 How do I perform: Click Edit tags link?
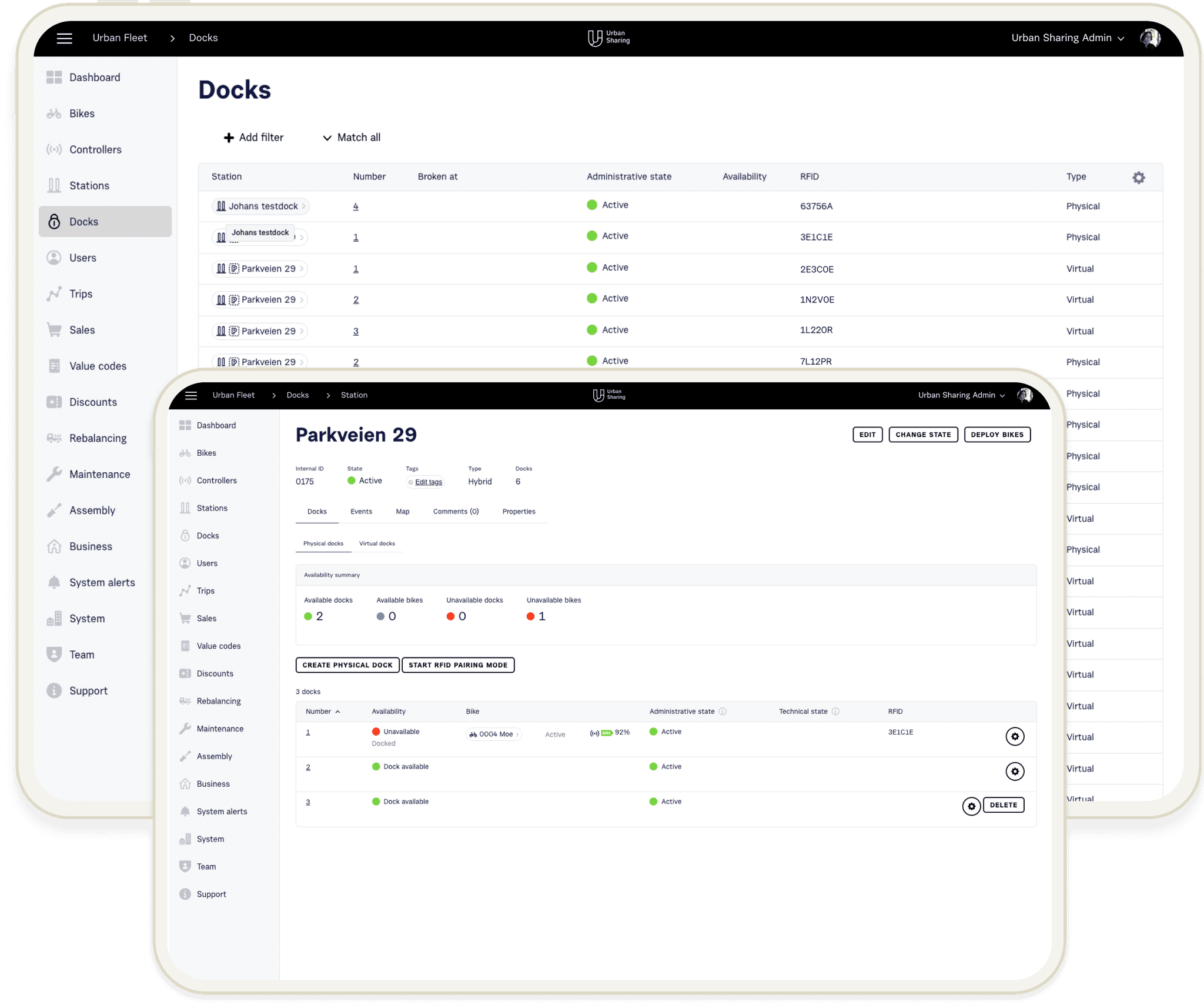(x=429, y=482)
